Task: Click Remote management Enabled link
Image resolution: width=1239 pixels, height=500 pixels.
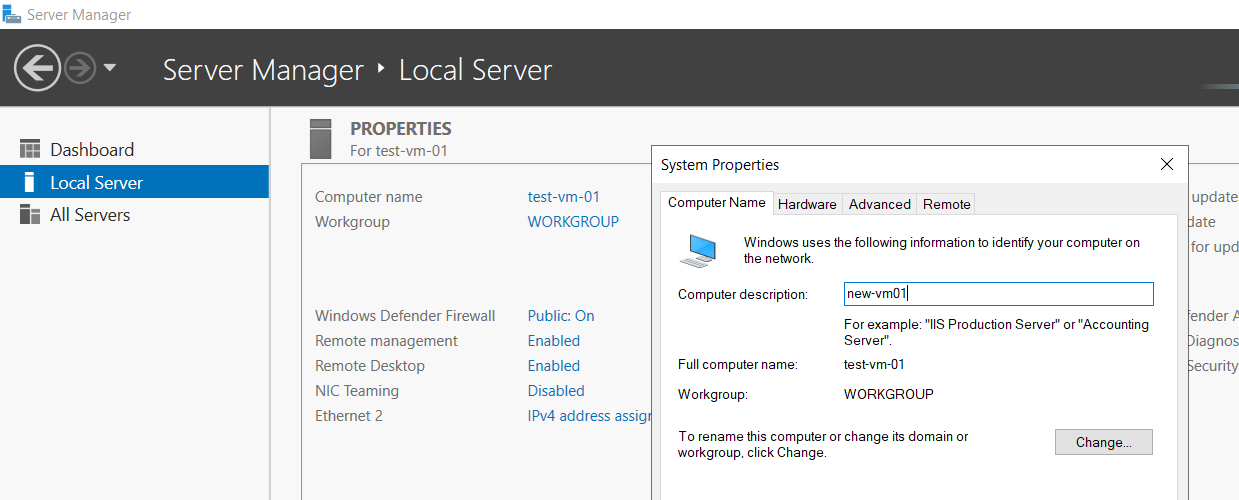Action: (554, 341)
